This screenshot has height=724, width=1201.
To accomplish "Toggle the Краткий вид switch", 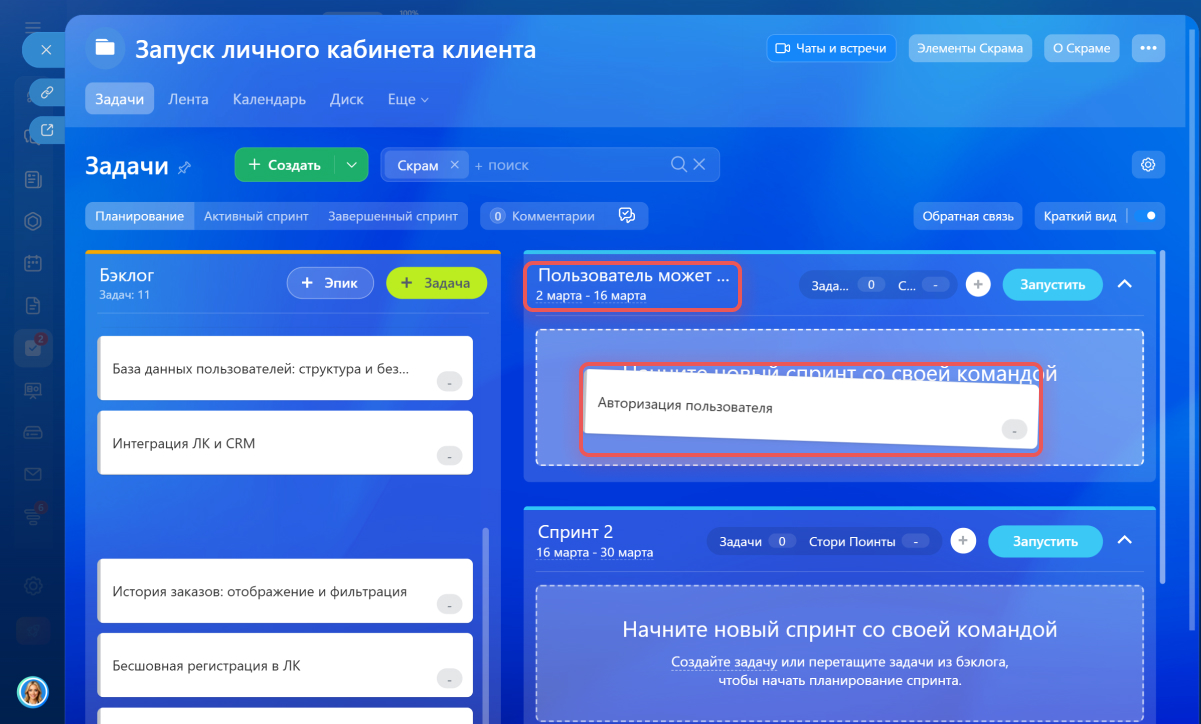I will pyautogui.click(x=1146, y=216).
